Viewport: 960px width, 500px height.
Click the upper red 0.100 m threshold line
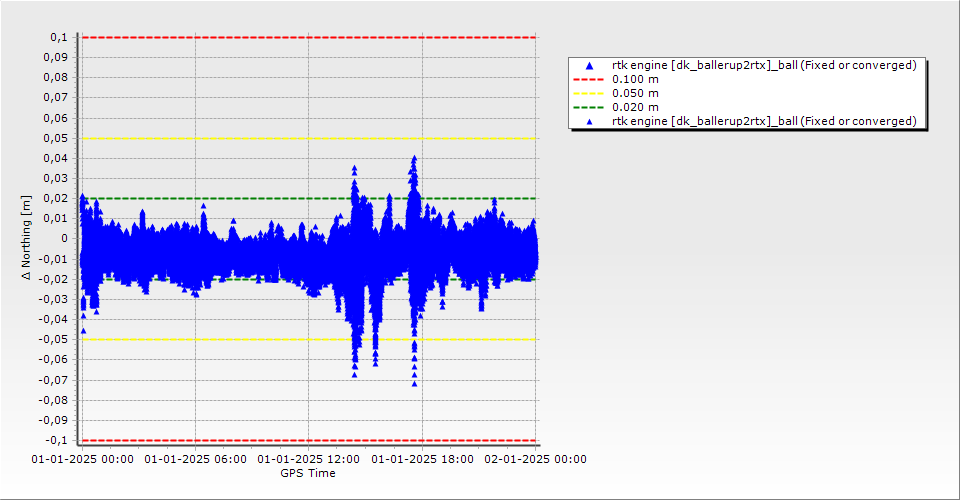click(309, 37)
